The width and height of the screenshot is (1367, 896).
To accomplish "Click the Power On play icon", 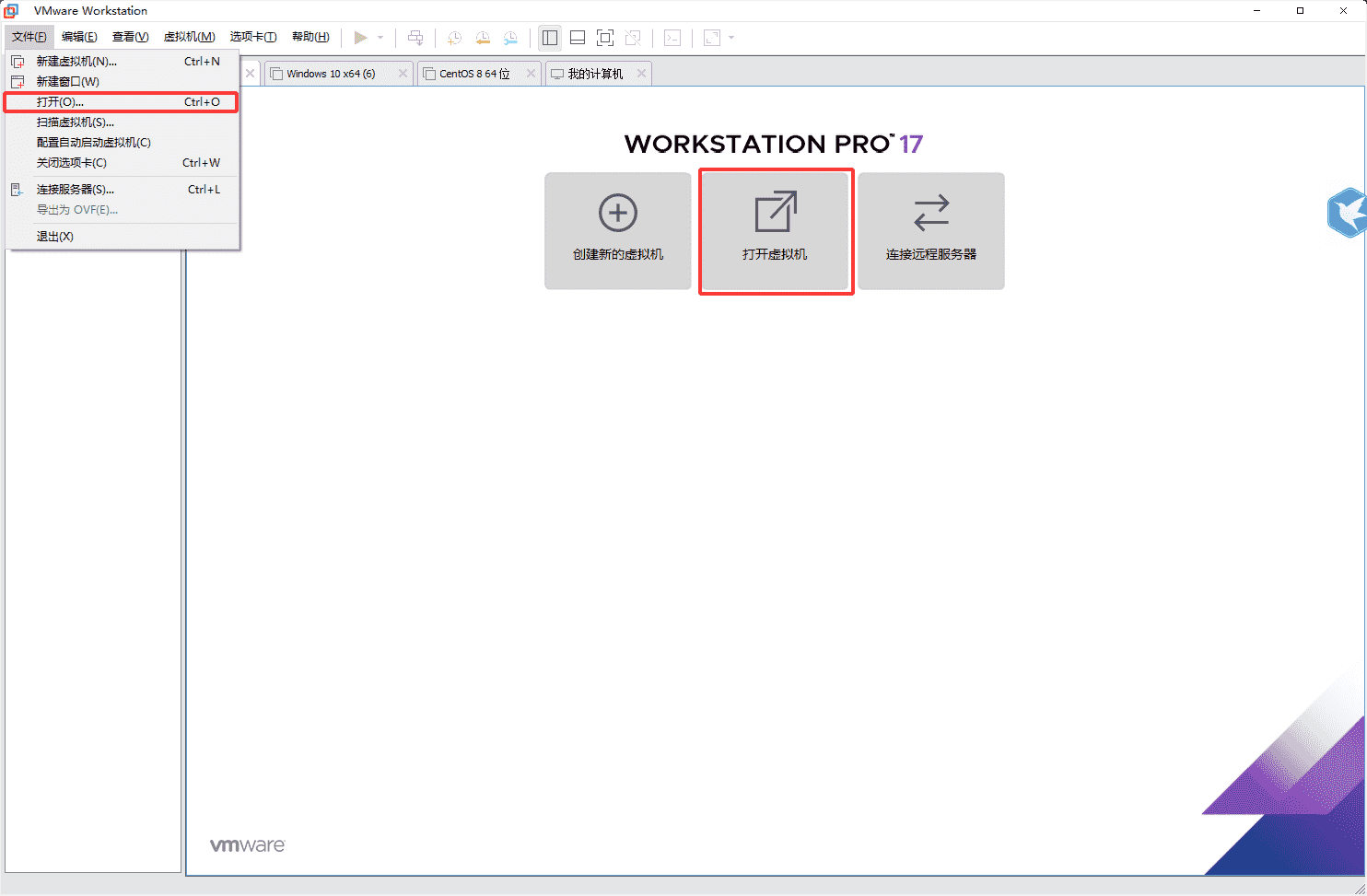I will [x=360, y=38].
